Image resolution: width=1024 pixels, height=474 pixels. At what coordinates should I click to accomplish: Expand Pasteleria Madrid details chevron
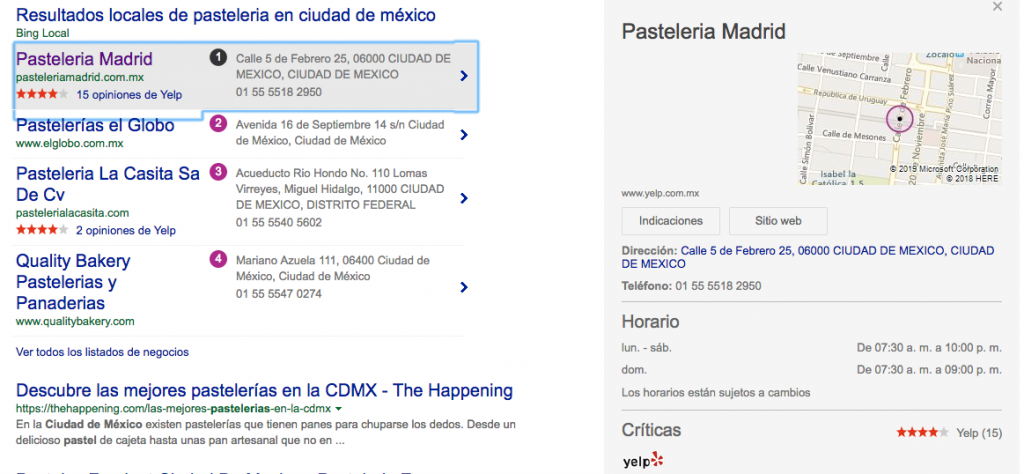(x=464, y=76)
